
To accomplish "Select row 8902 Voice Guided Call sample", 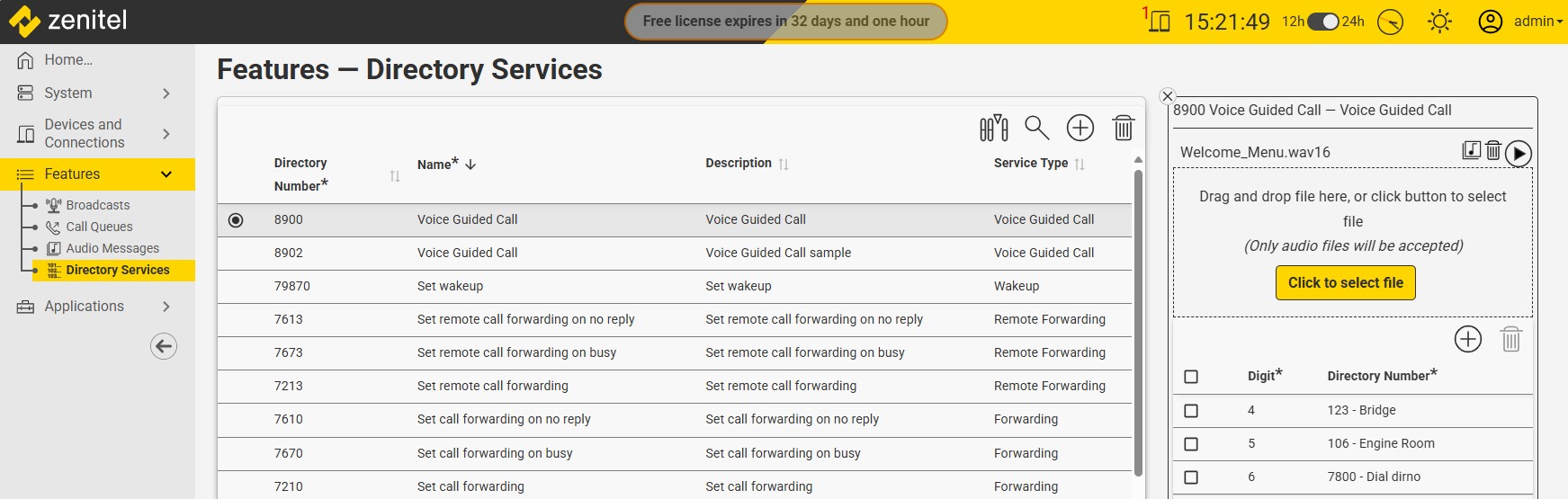I will [x=675, y=254].
